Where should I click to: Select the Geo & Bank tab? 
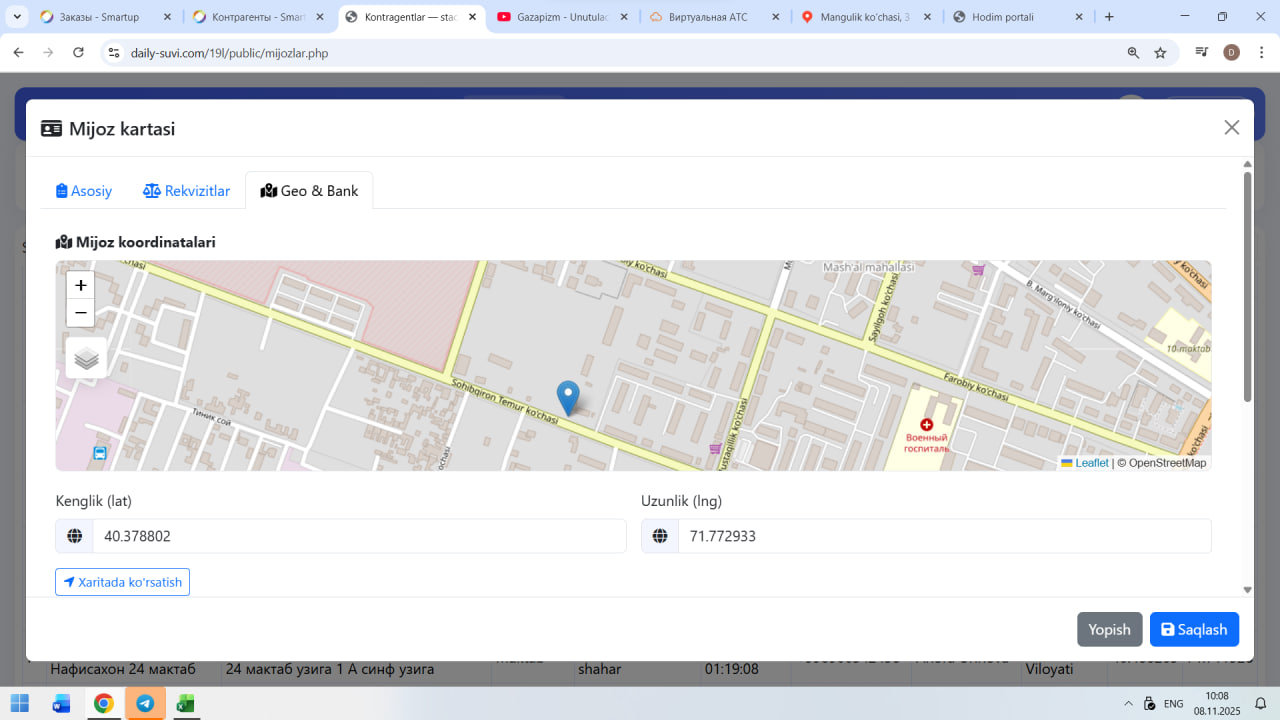pos(309,191)
